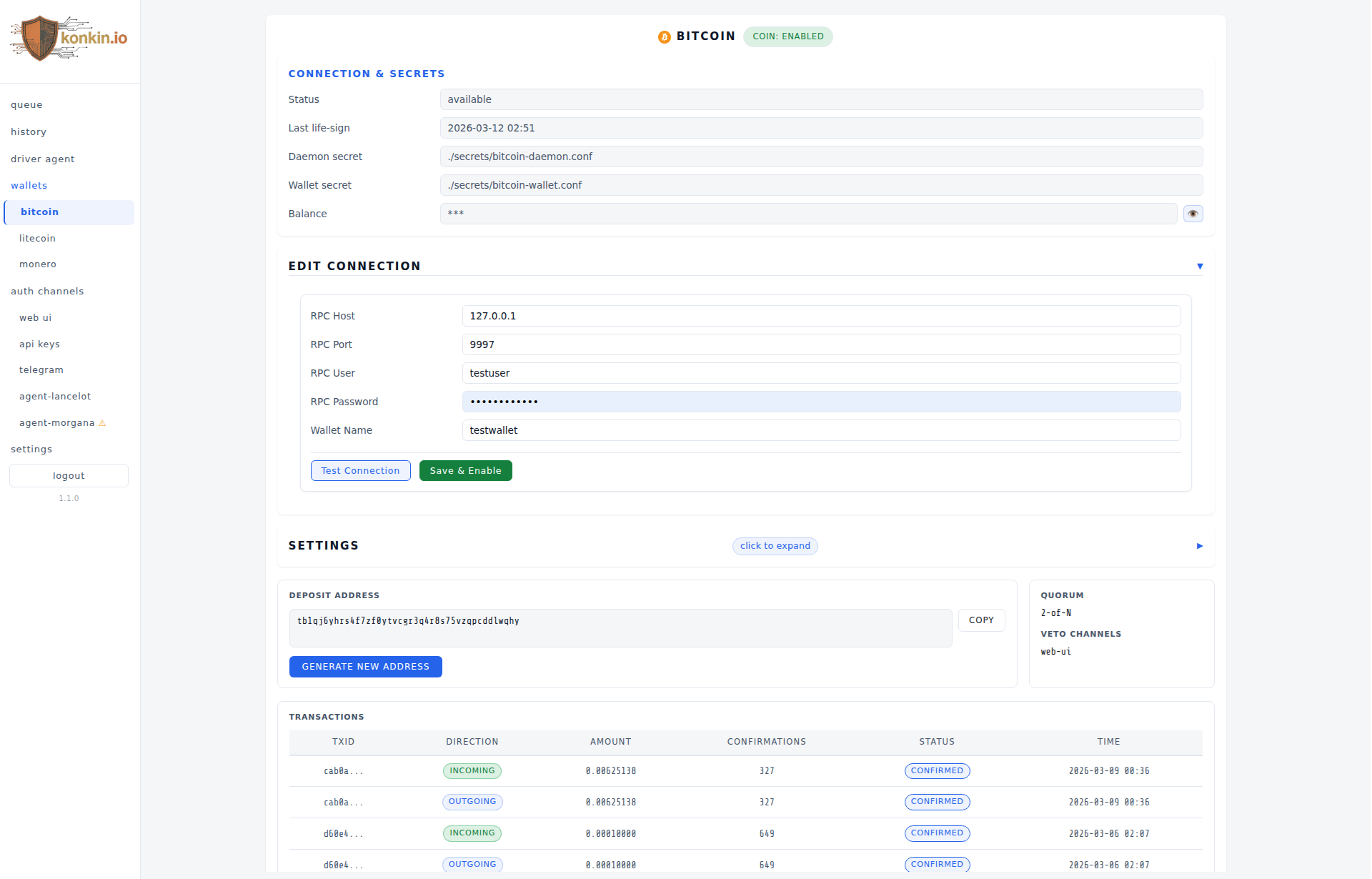
Task: Collapse the Edit Connection section arrow
Action: 1200,266
